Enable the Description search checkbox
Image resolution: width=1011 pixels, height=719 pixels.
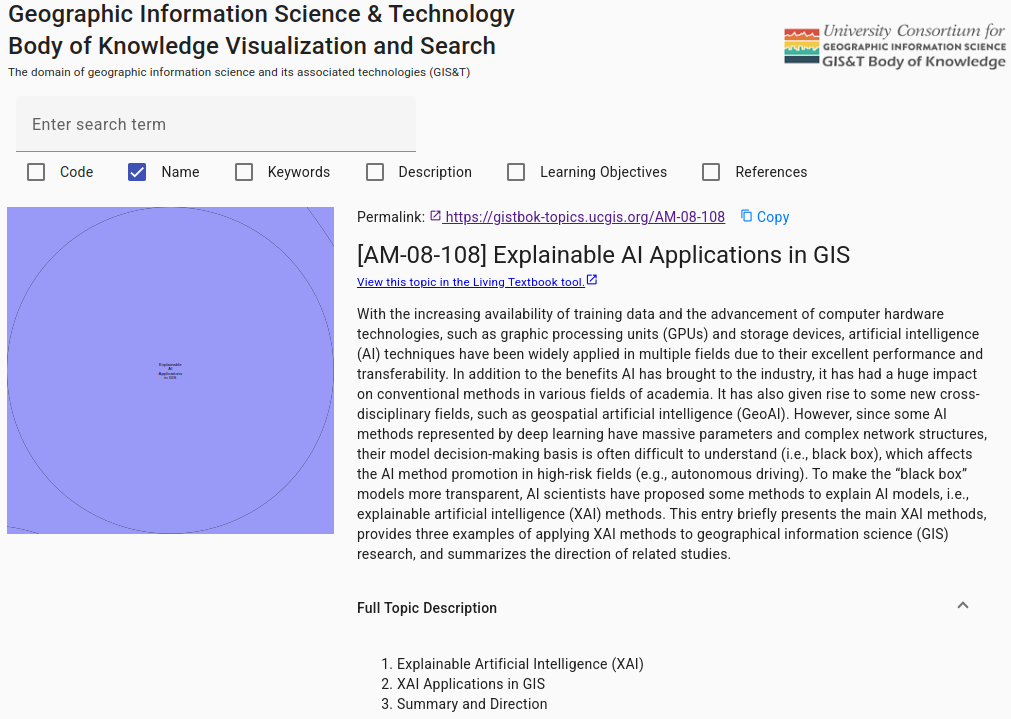tap(375, 172)
